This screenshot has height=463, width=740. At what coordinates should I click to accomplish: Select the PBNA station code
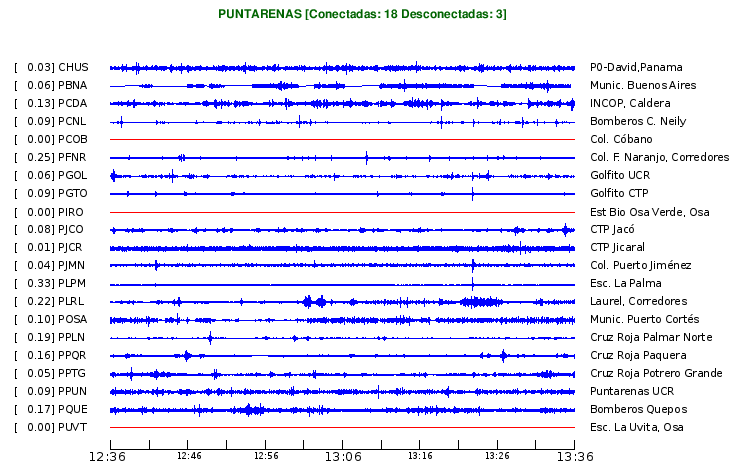[x=73, y=85]
